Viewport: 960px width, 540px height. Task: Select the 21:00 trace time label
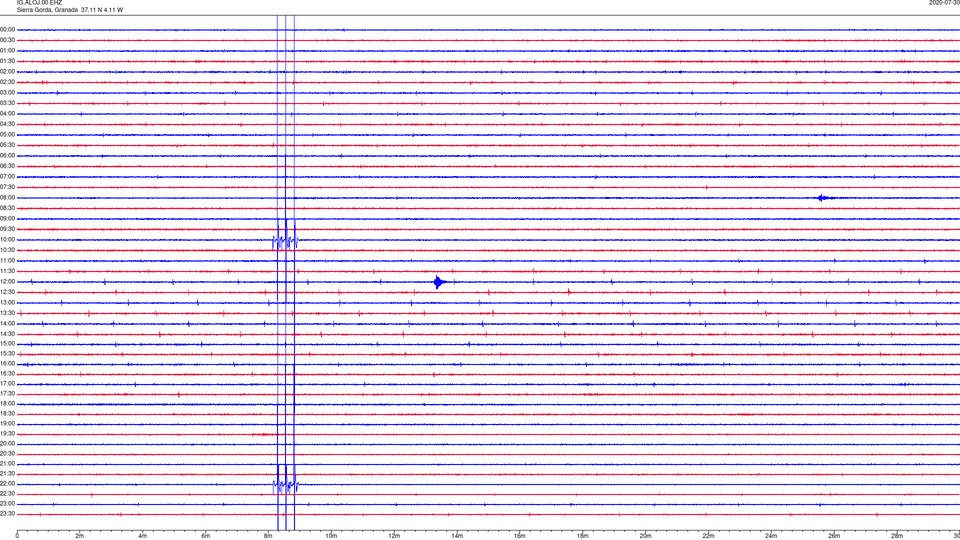tap(7, 464)
